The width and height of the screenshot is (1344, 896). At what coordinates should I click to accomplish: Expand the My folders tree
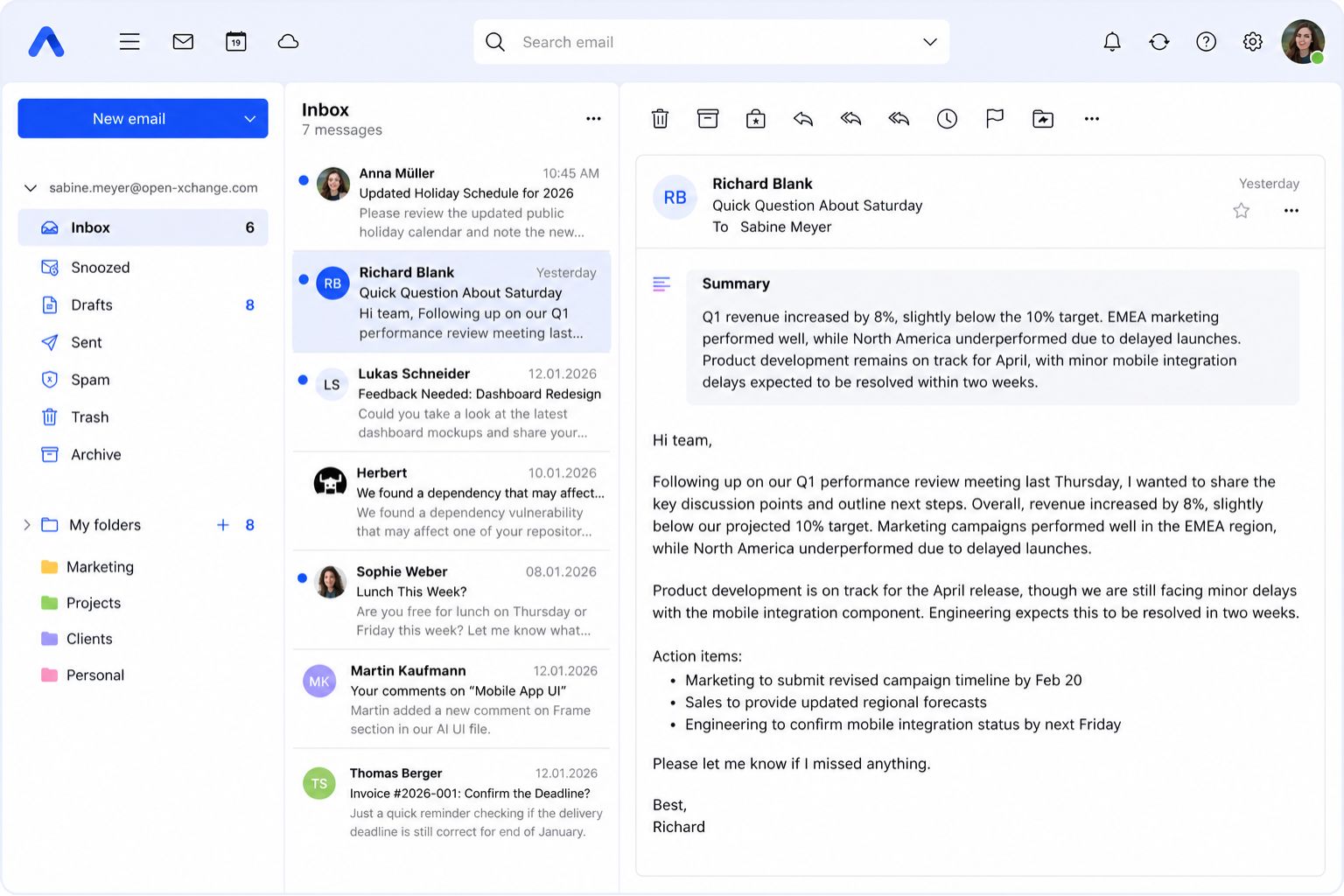click(x=27, y=525)
